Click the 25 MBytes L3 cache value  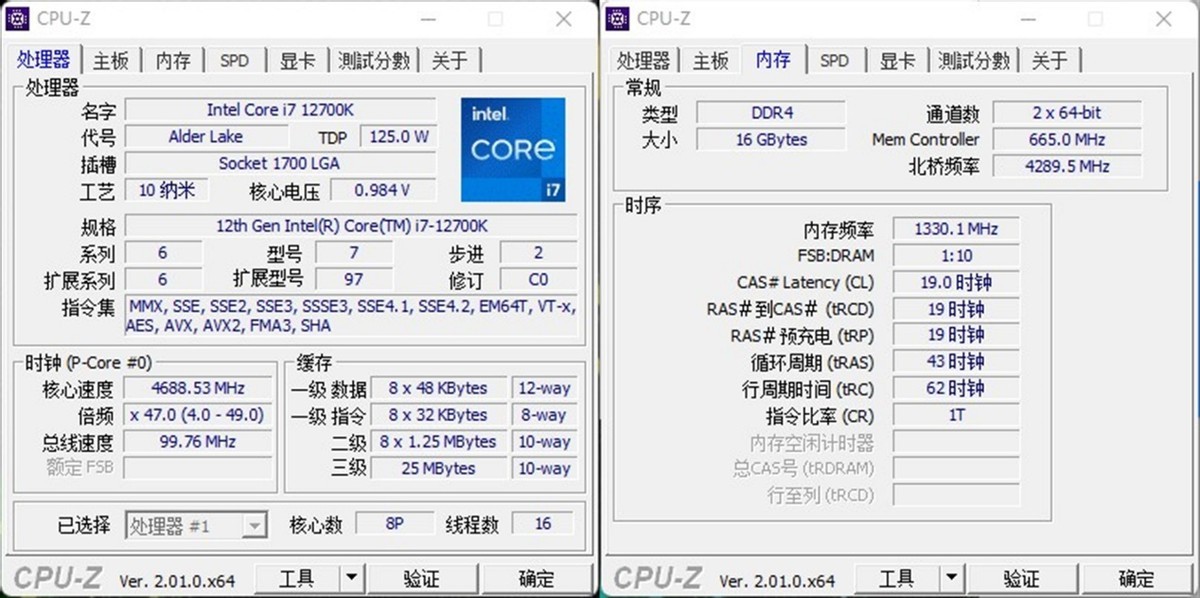[438, 468]
